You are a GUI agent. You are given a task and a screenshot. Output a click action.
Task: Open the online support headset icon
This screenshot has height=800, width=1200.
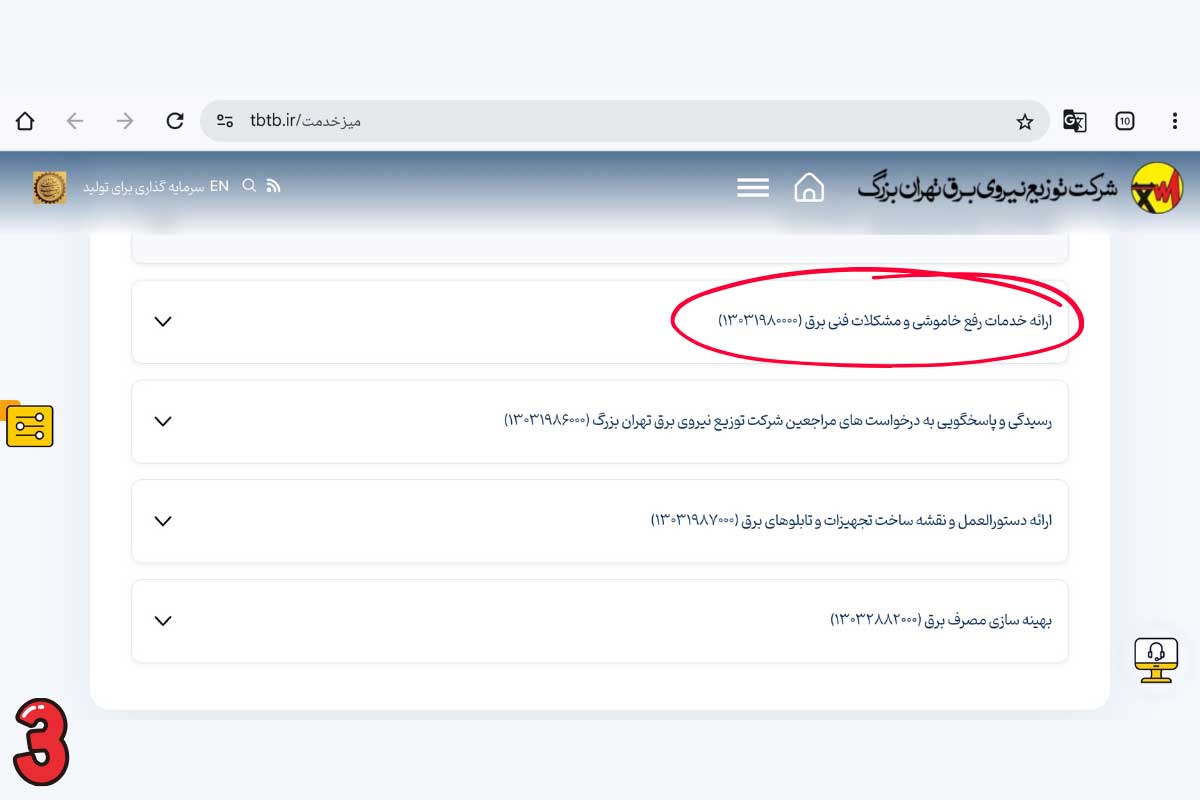1156,659
